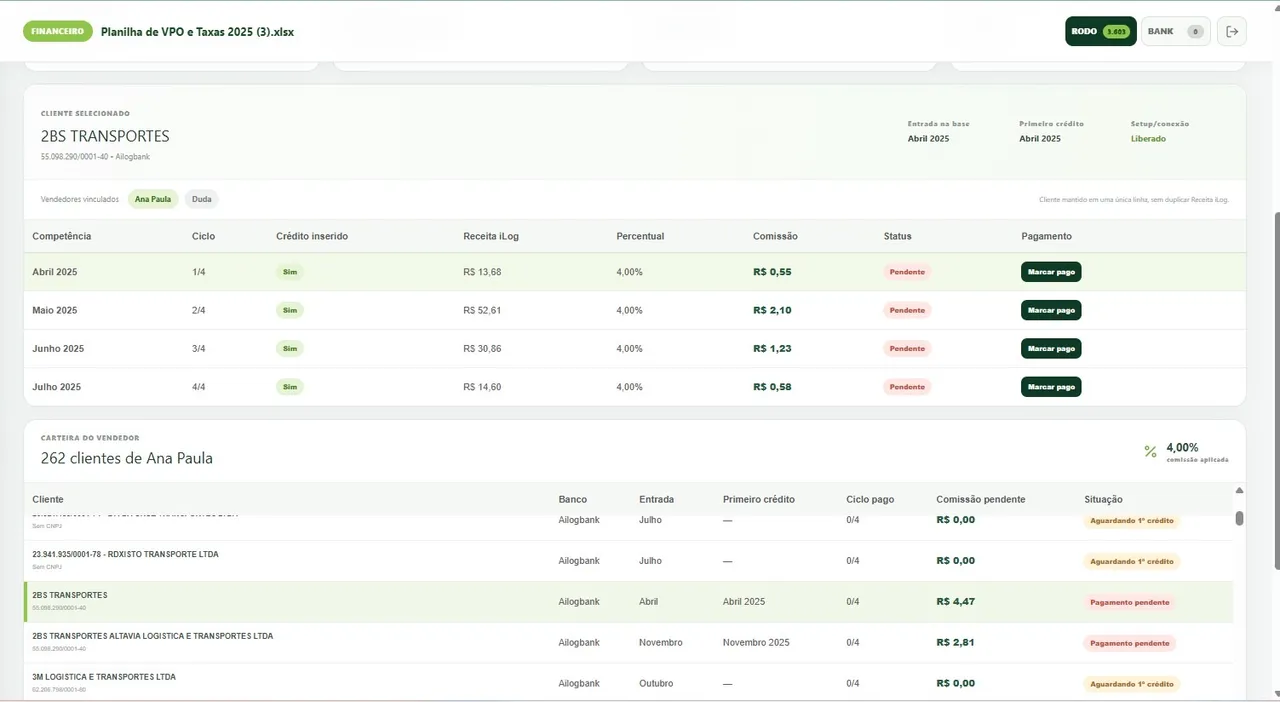The height and width of the screenshot is (702, 1280).
Task: Mark Julho 2025 commission as paid
Action: pyautogui.click(x=1051, y=387)
